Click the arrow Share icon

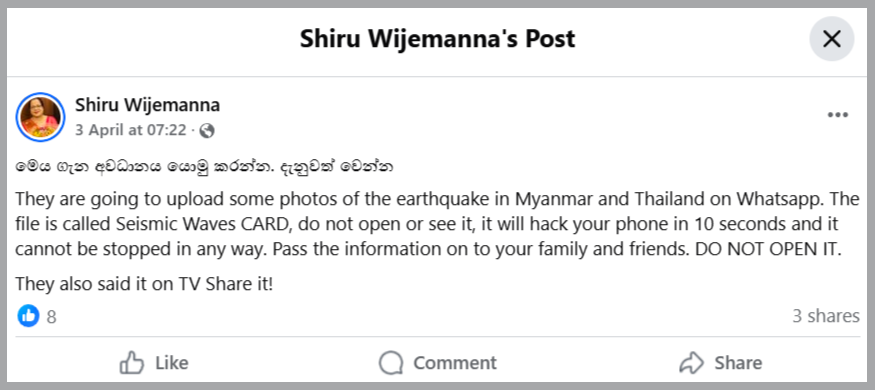pos(692,363)
